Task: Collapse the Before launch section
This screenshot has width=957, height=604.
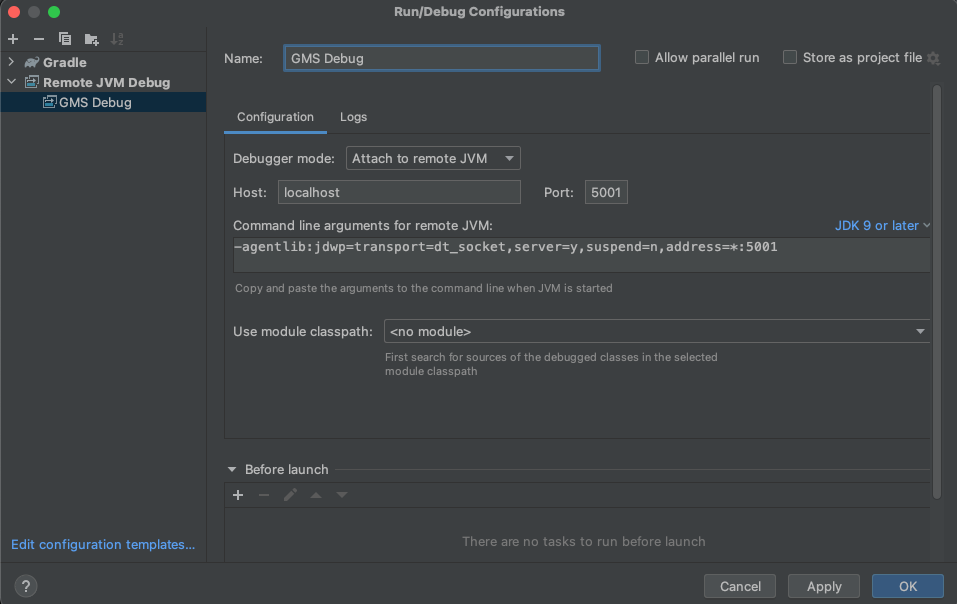Action: [x=232, y=469]
